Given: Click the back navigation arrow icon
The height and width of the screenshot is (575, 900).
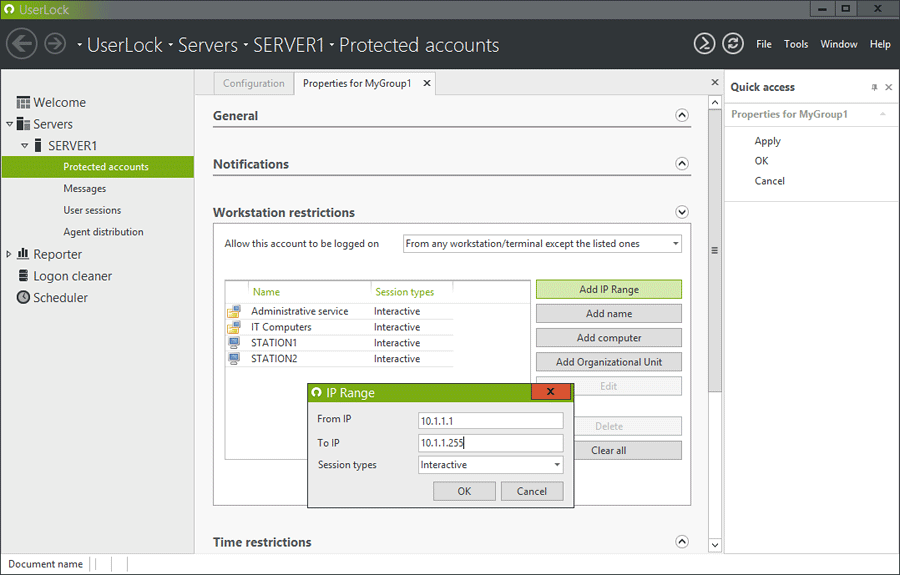Looking at the screenshot, I should point(22,44).
